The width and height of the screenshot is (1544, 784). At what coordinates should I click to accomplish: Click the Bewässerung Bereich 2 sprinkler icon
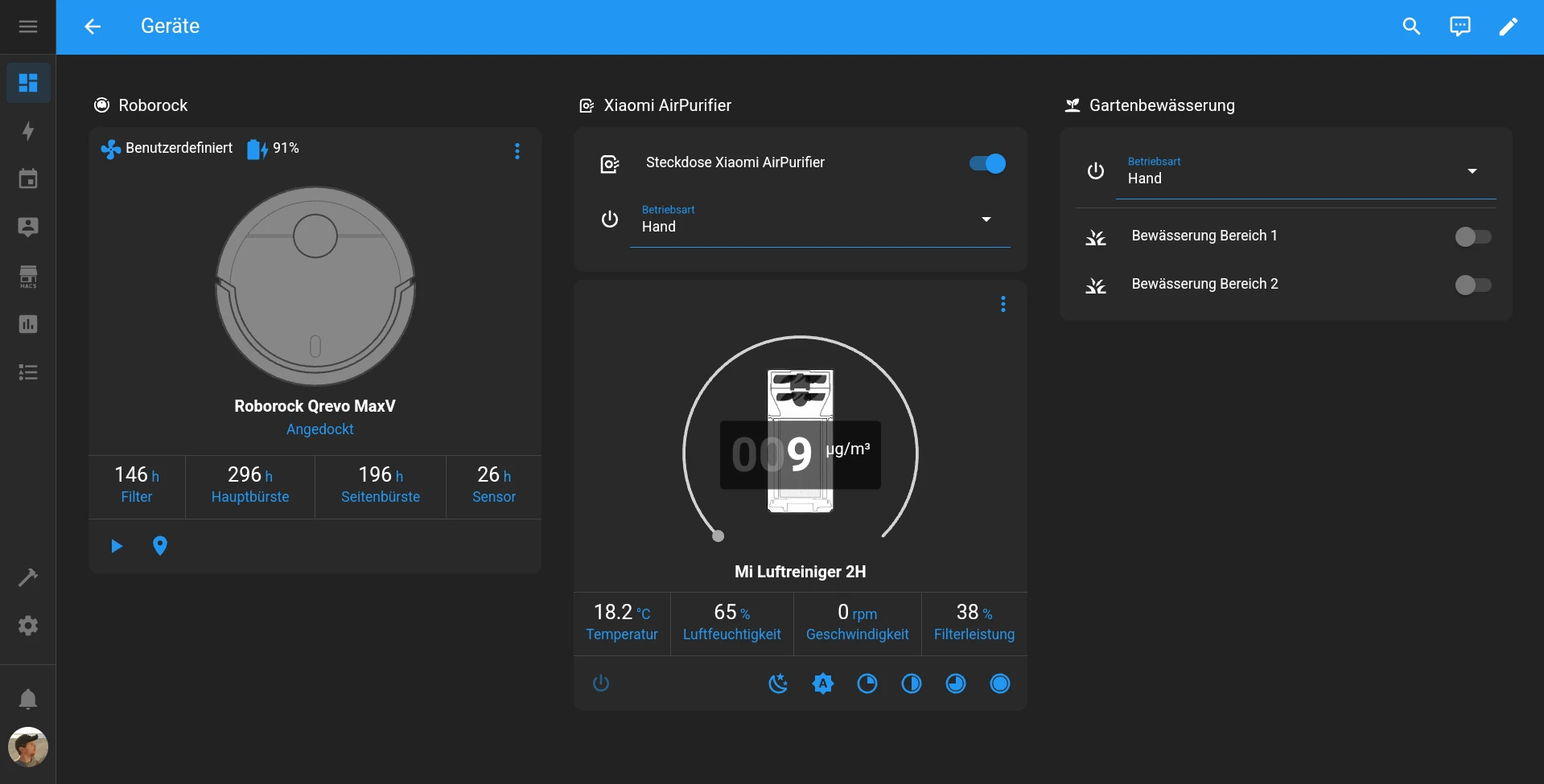coord(1096,285)
